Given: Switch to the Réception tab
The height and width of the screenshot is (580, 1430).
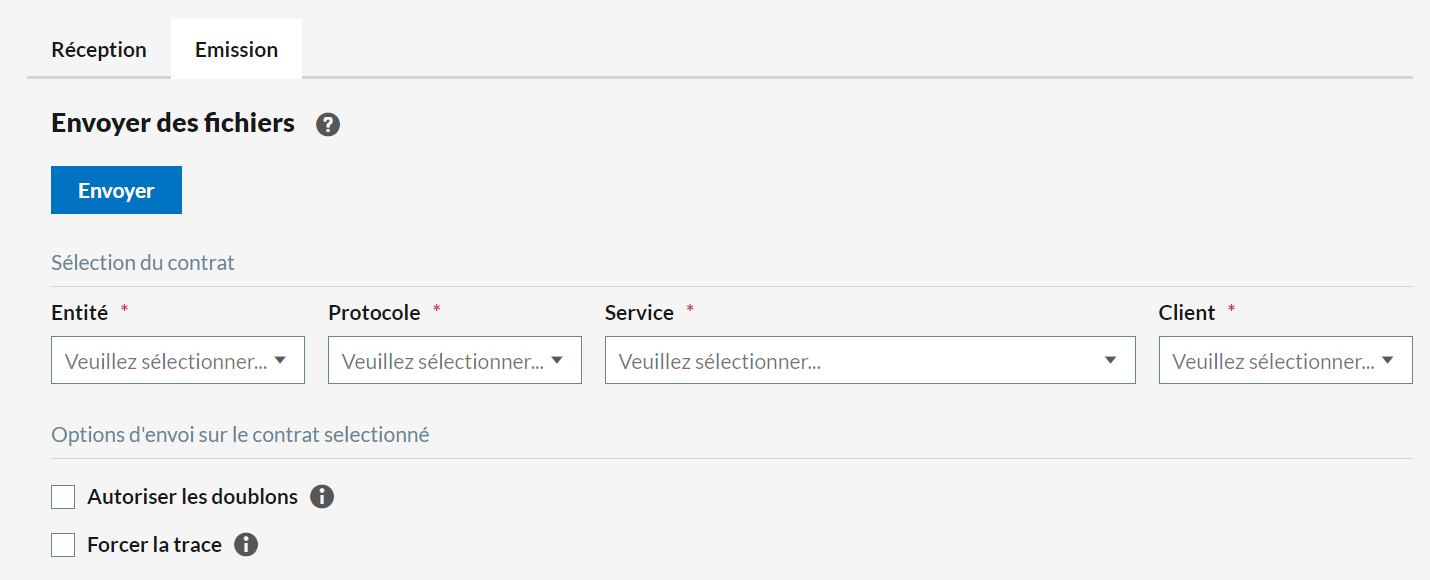Looking at the screenshot, I should (x=99, y=50).
